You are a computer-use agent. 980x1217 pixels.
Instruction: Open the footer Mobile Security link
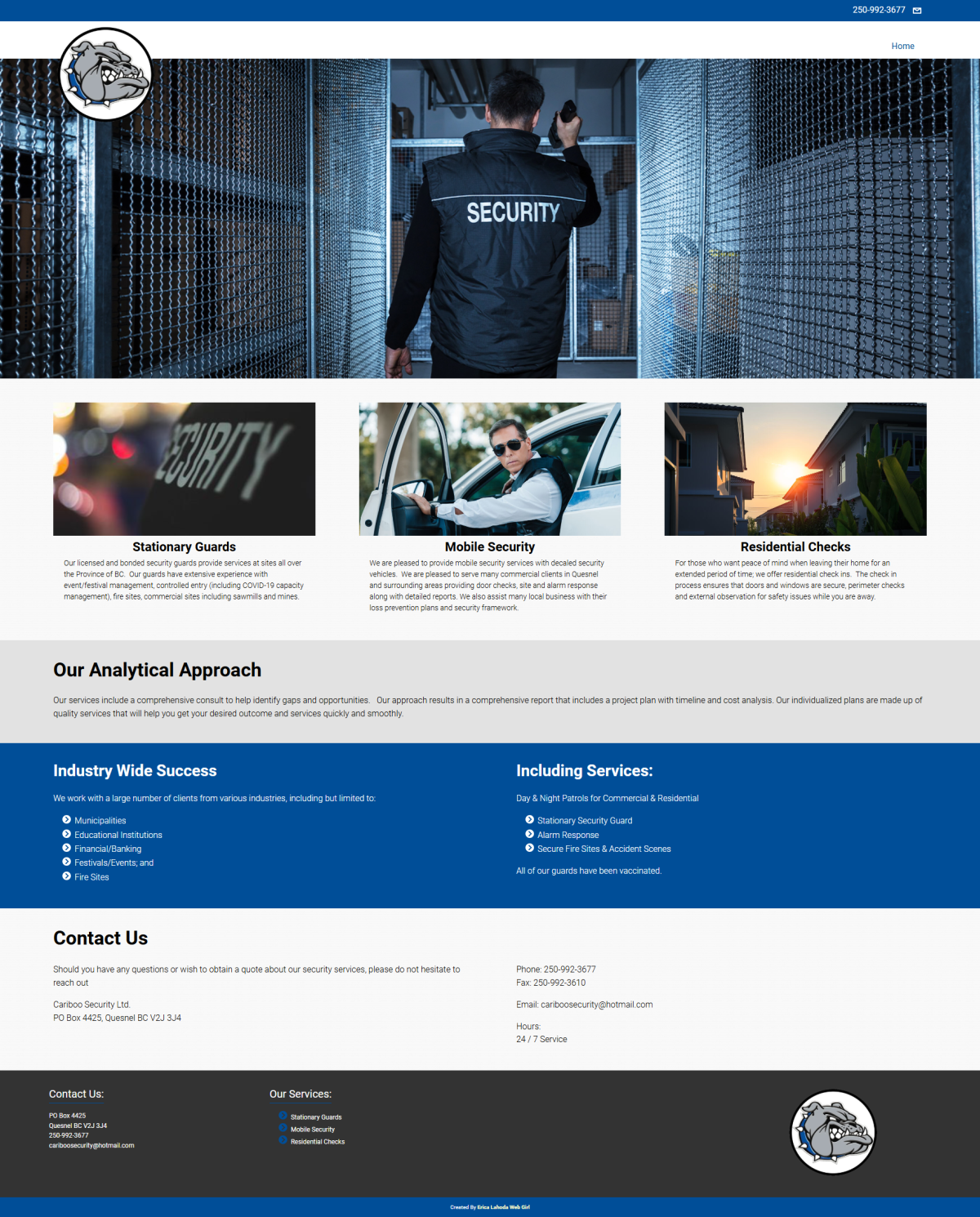(x=313, y=1130)
